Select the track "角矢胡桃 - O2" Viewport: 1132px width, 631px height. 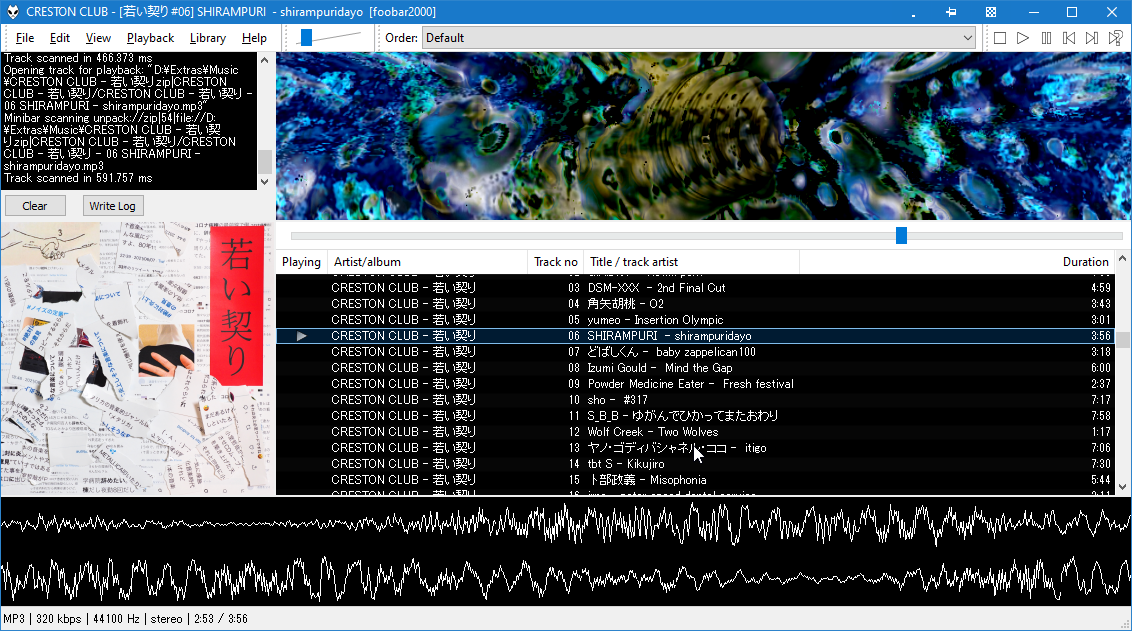point(695,304)
